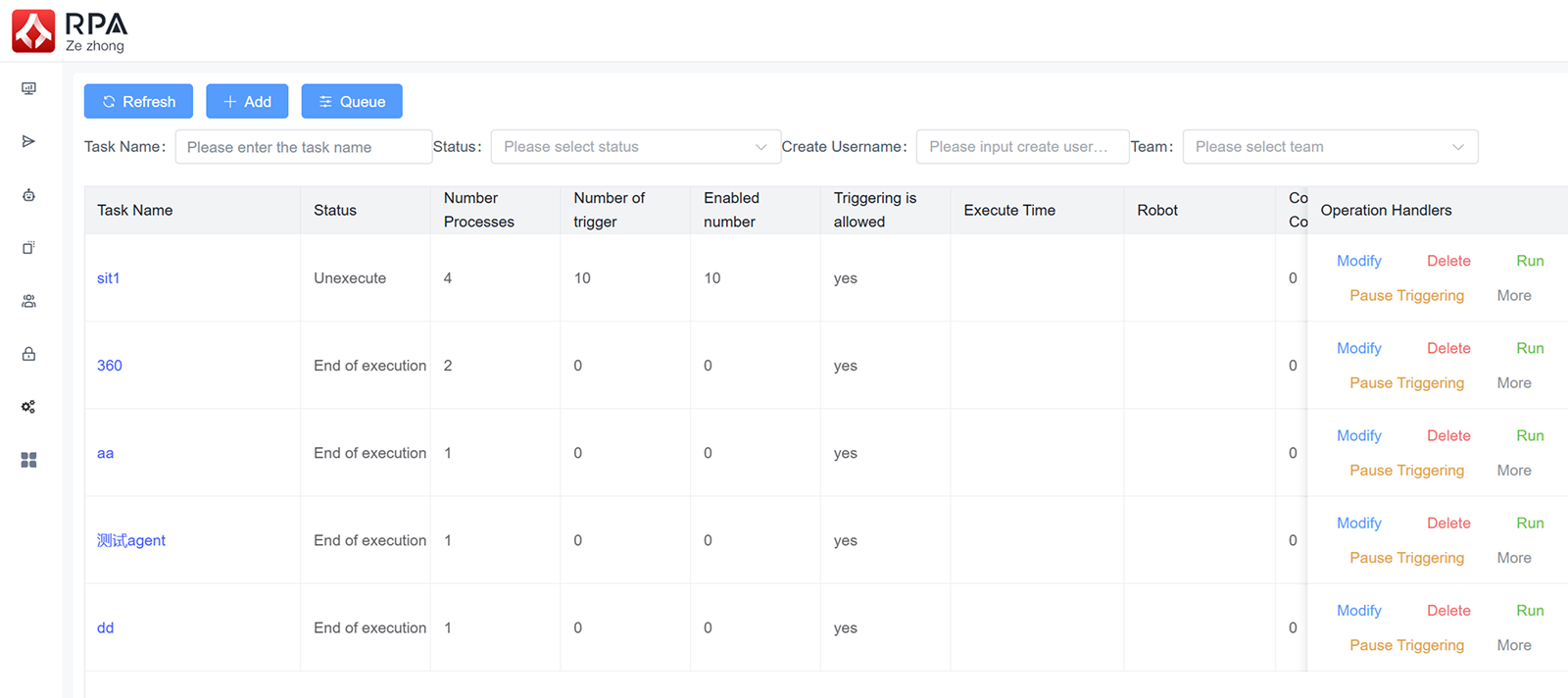Open the send/tasks arrow sidebar icon
1568x698 pixels.
coord(28,141)
